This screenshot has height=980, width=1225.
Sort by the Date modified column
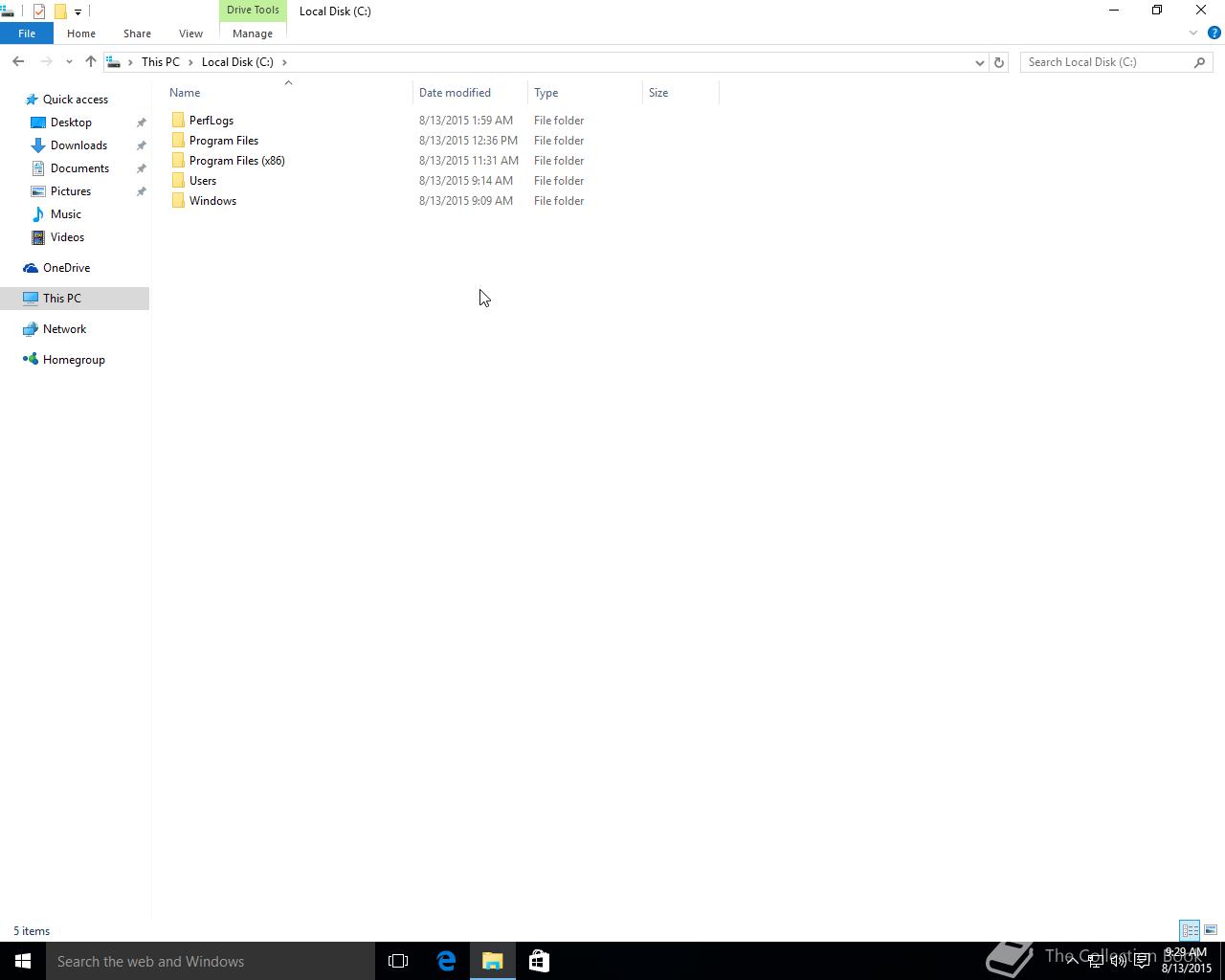pos(470,93)
